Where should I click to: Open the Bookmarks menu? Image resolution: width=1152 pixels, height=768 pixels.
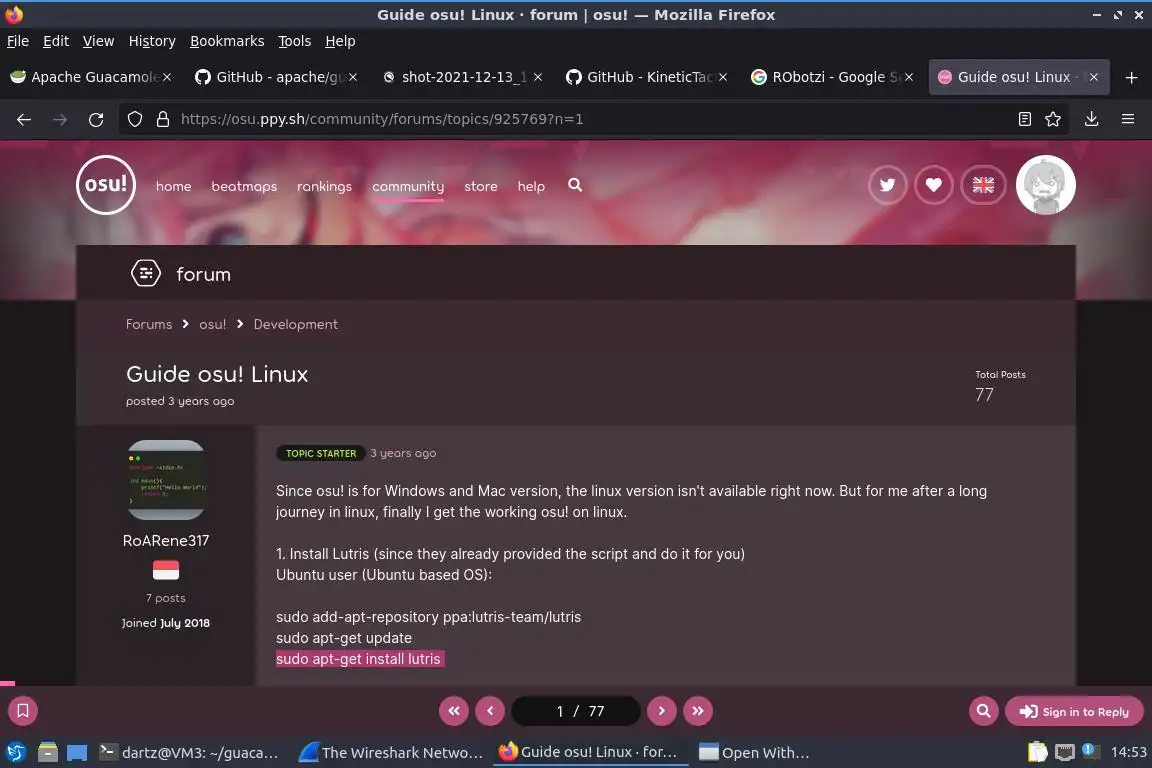pyautogui.click(x=227, y=41)
